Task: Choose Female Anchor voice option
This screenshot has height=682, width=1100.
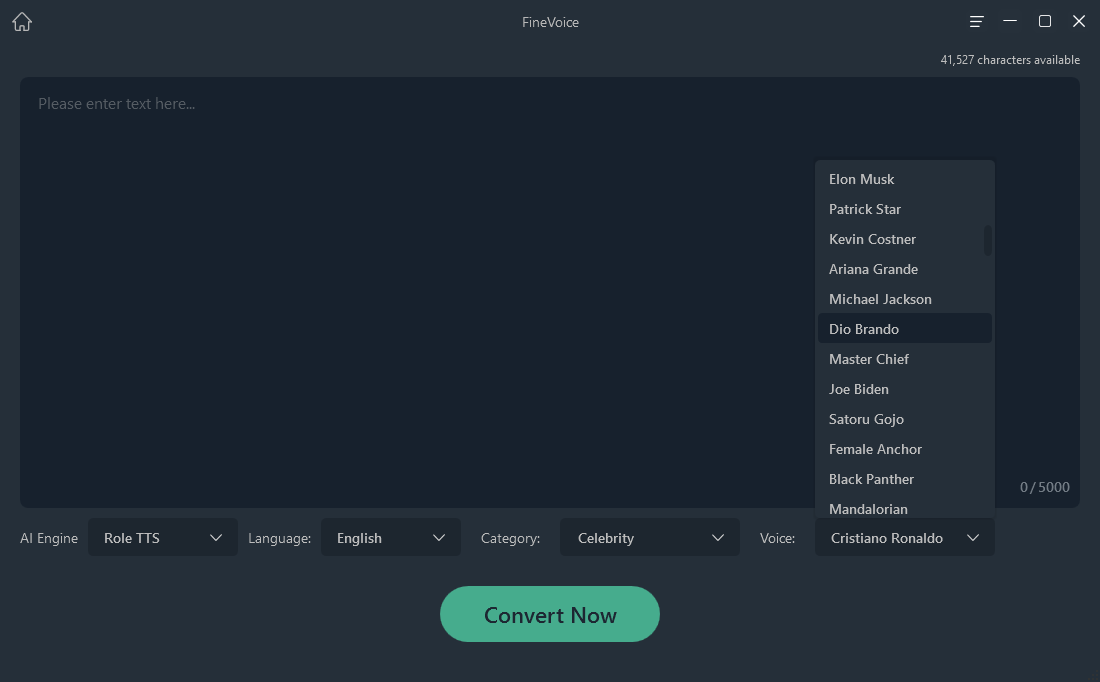Action: point(904,450)
